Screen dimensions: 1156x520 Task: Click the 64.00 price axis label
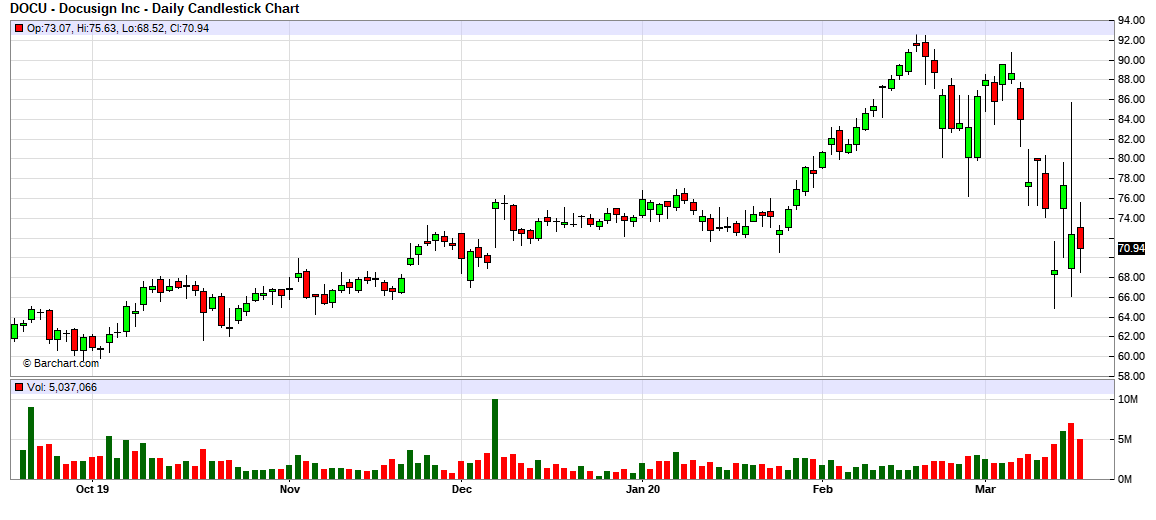pos(1132,317)
